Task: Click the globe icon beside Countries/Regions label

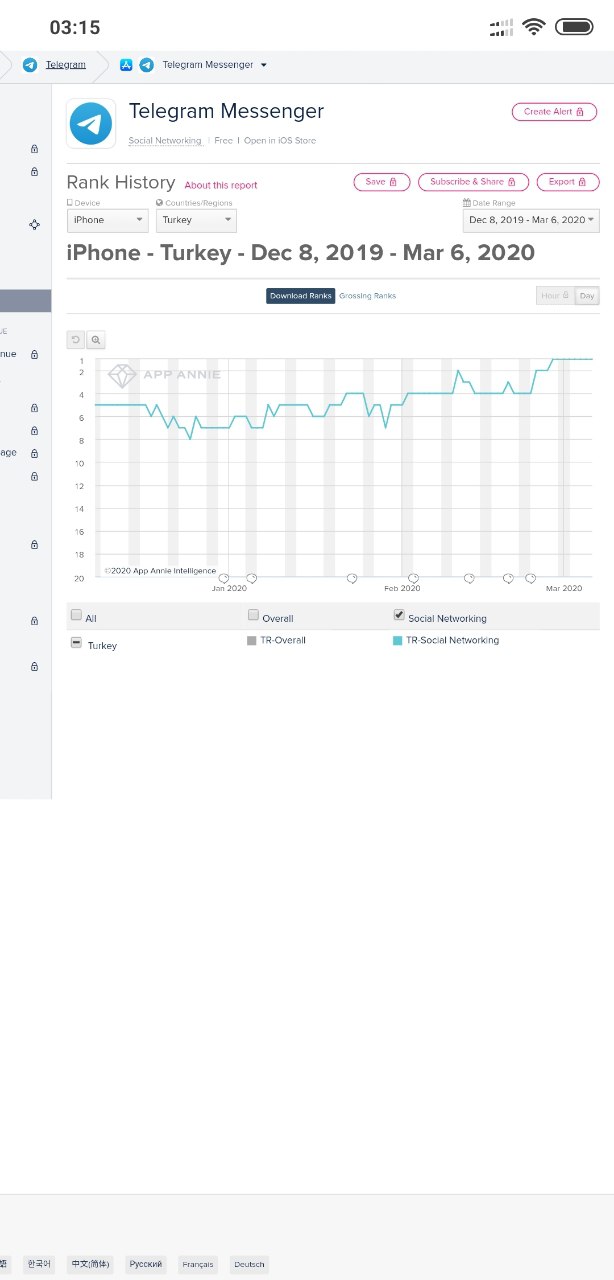Action: [159, 203]
